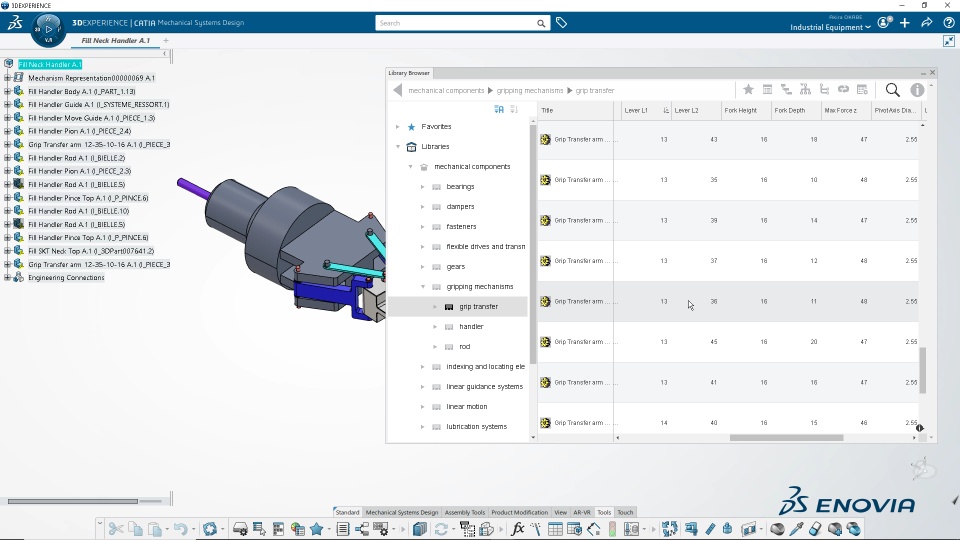Viewport: 960px width, 540px height.
Task: Click the chain link icon in Library Browser toolbar
Action: point(843,89)
